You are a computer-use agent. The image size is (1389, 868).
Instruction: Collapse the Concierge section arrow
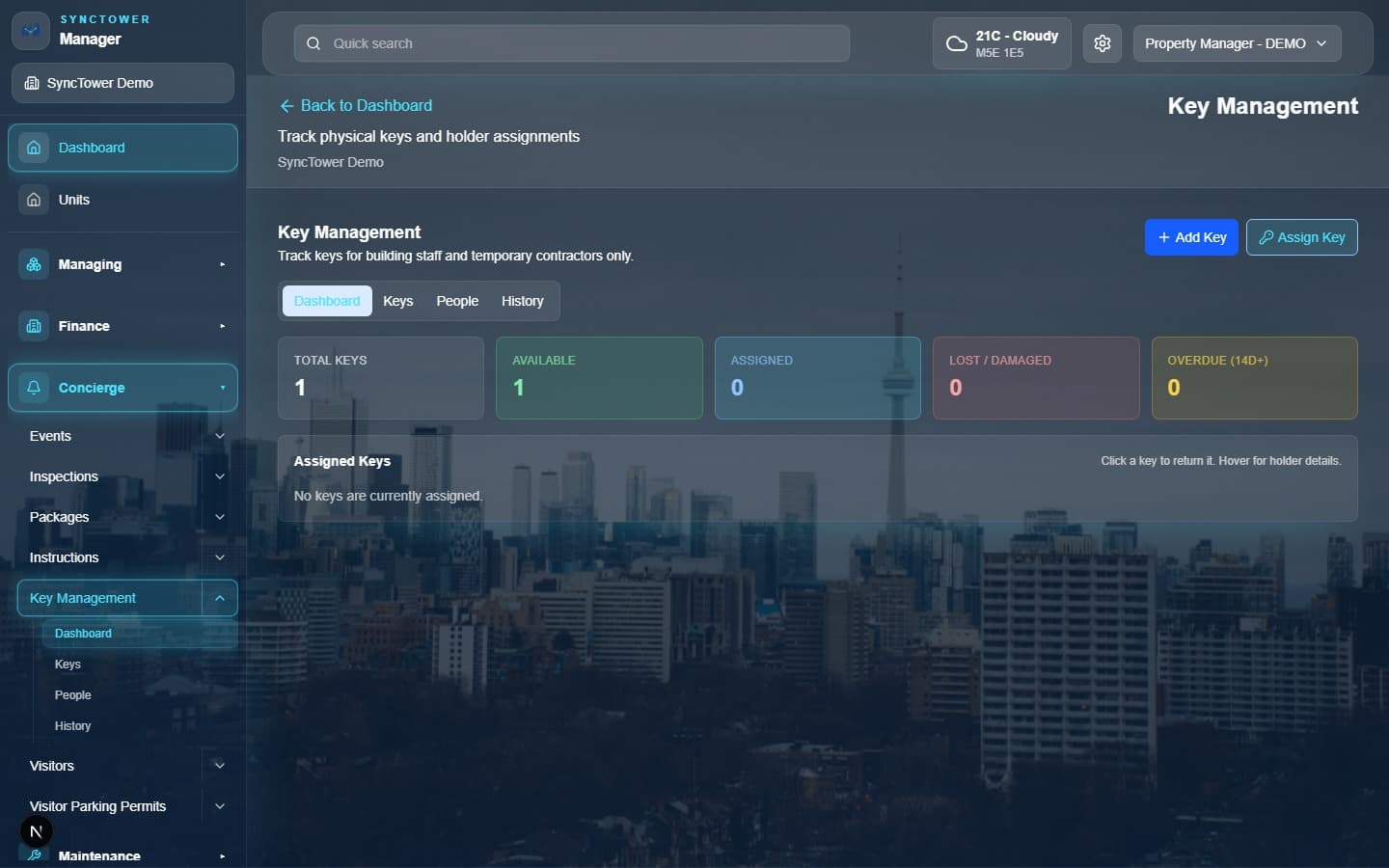[222, 388]
